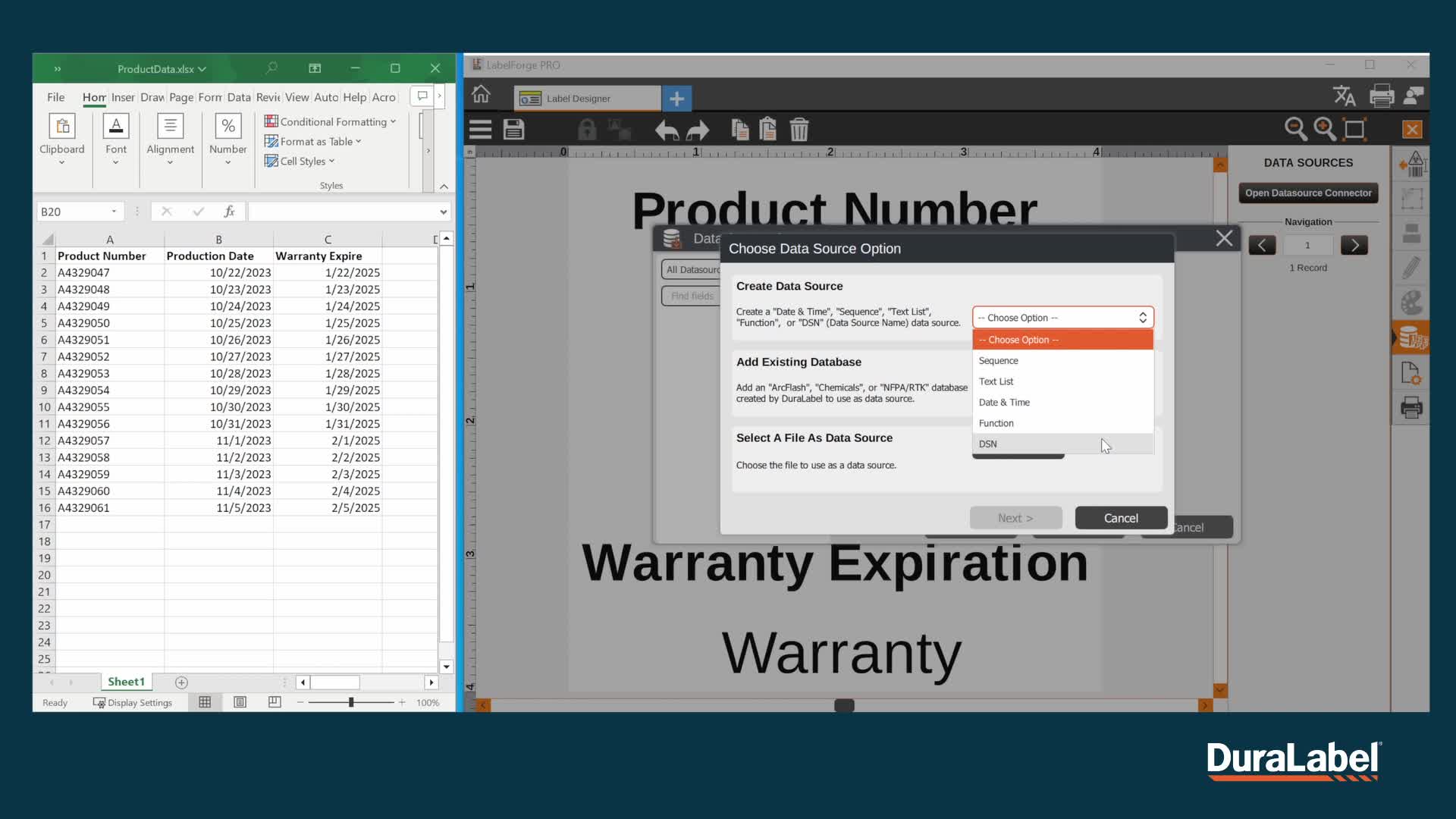The width and height of the screenshot is (1456, 819).
Task: Go to the next record in Navigation
Action: (x=1354, y=245)
